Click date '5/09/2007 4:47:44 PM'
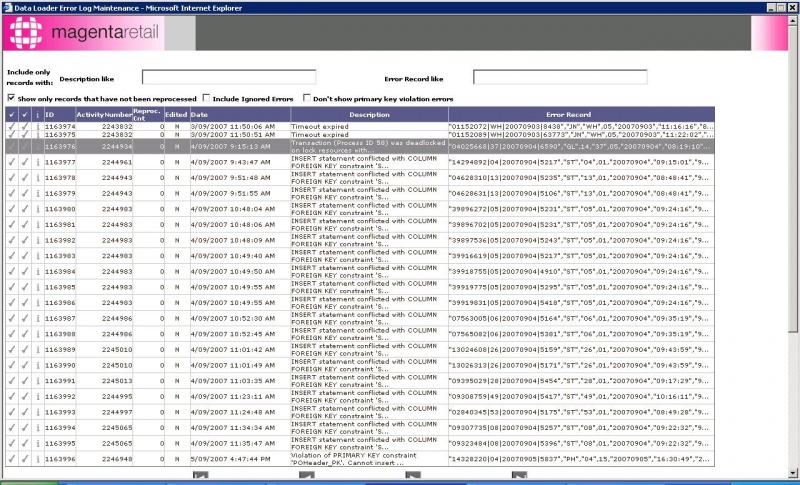 click(x=231, y=459)
